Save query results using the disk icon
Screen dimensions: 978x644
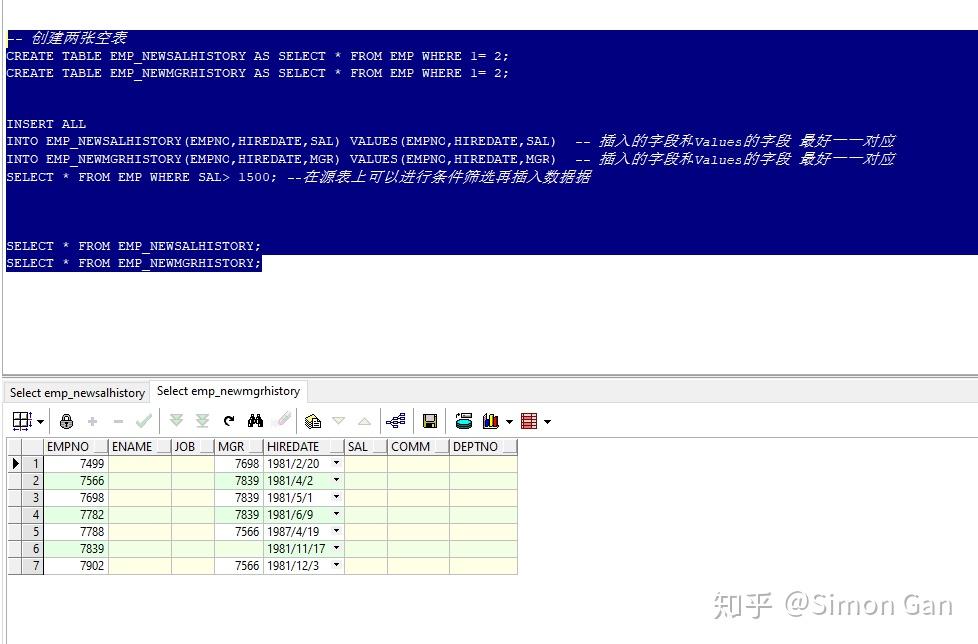point(429,420)
